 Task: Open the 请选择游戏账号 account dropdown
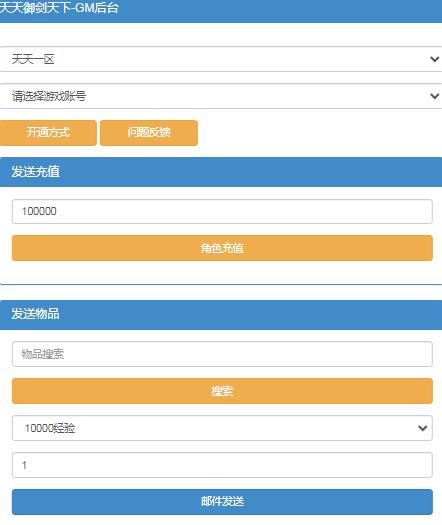click(221, 96)
